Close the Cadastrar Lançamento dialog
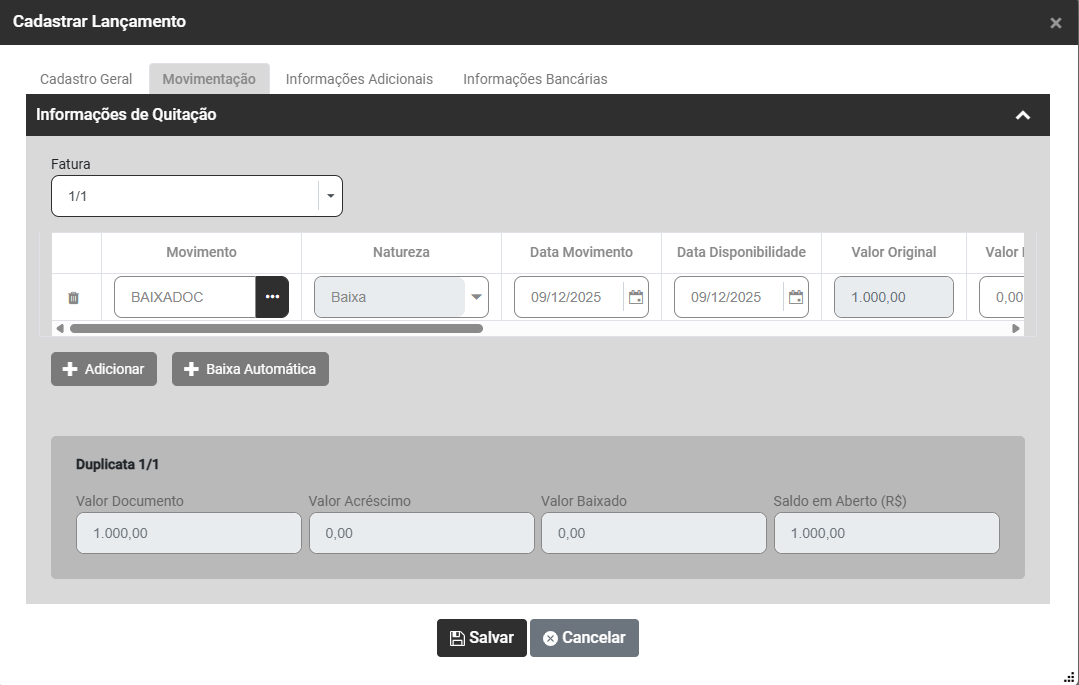Image resolution: width=1079 pixels, height=685 pixels. [1056, 23]
